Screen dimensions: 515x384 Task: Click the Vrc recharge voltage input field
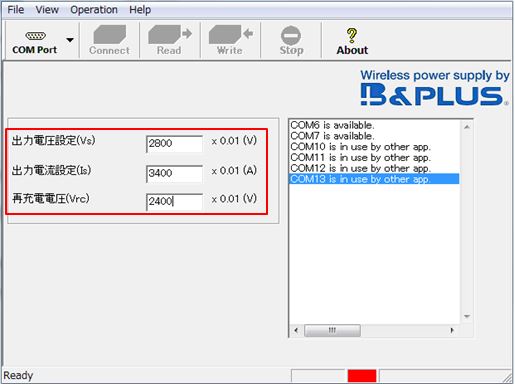(174, 202)
